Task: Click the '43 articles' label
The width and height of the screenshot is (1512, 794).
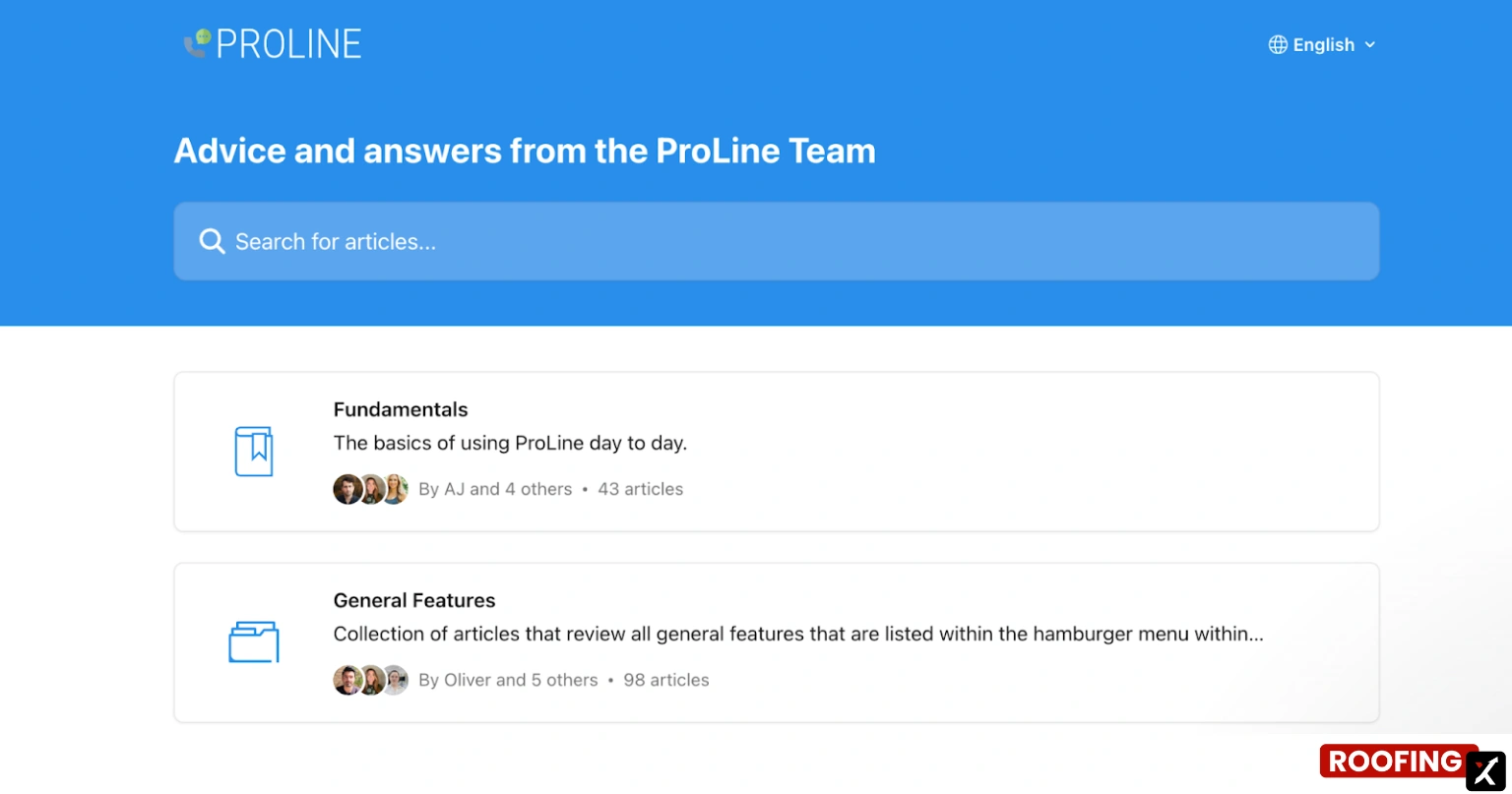Action: [640, 489]
